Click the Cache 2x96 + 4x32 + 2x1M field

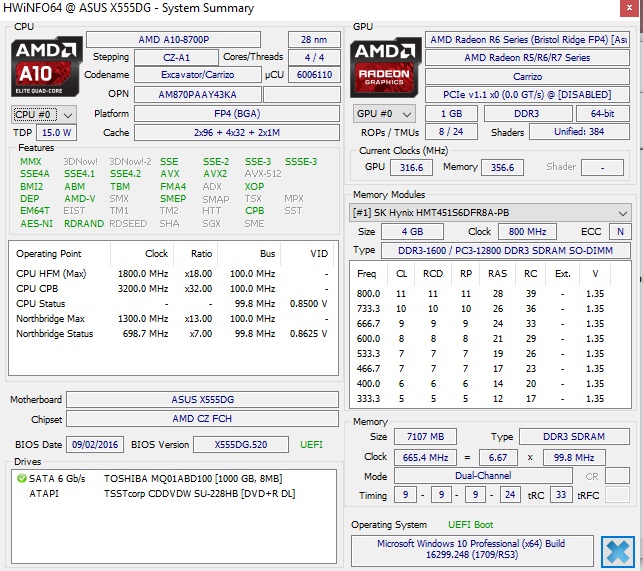click(x=237, y=132)
